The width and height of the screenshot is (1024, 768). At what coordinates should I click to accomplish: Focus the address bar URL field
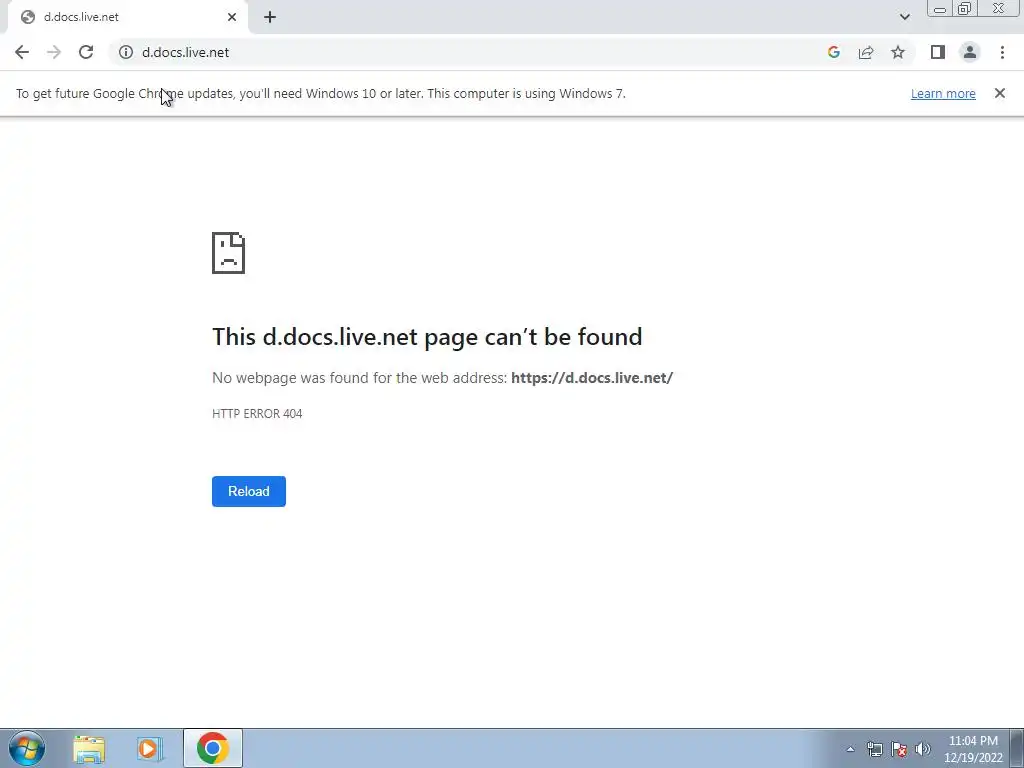(470, 52)
